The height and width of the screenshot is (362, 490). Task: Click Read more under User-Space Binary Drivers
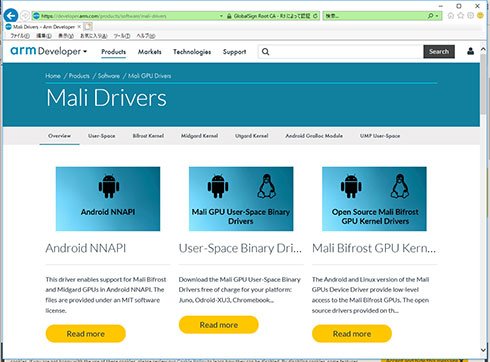[219, 325]
